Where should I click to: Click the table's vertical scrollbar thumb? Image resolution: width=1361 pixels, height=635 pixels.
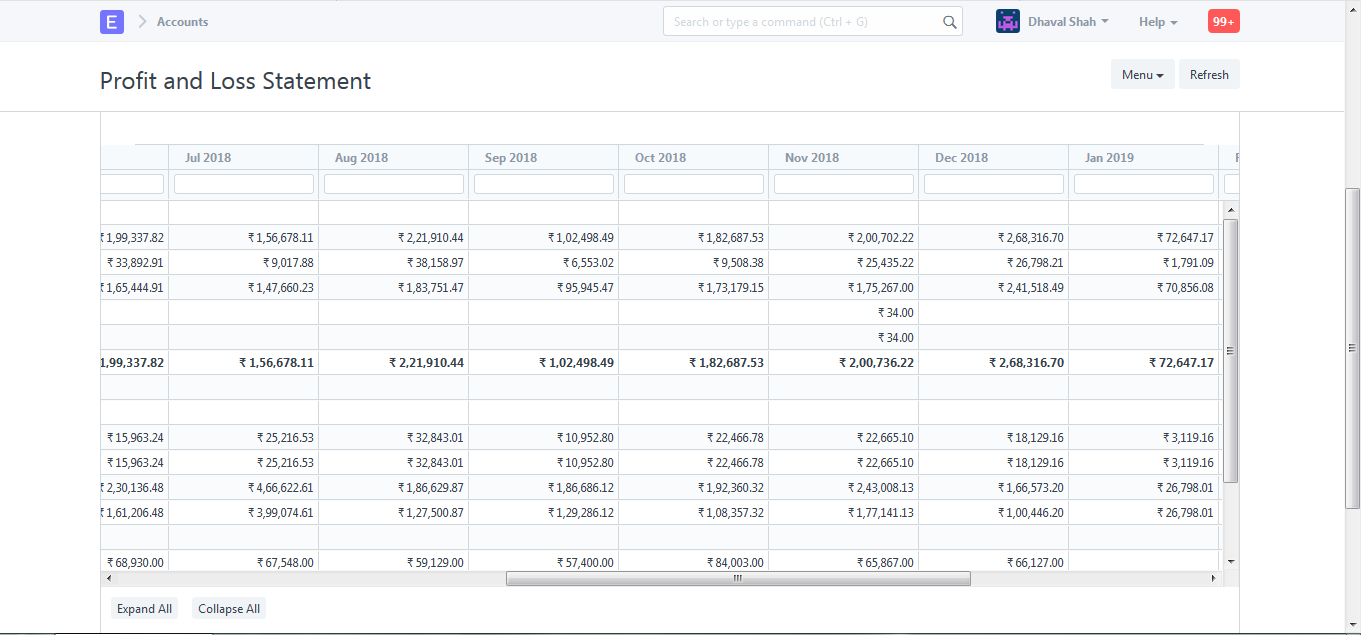click(1231, 350)
